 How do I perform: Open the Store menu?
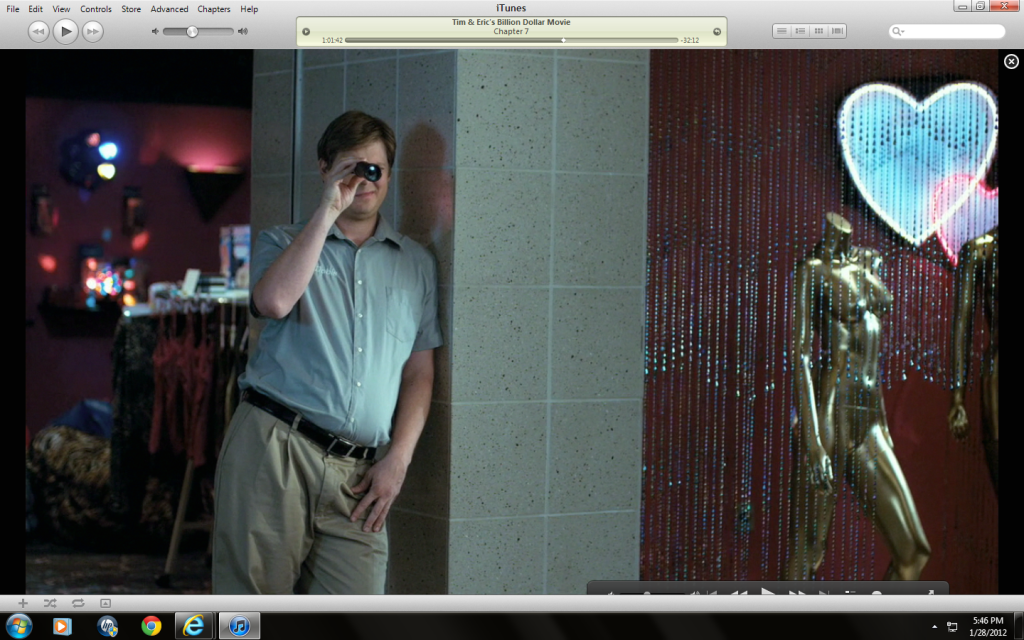[x=131, y=9]
